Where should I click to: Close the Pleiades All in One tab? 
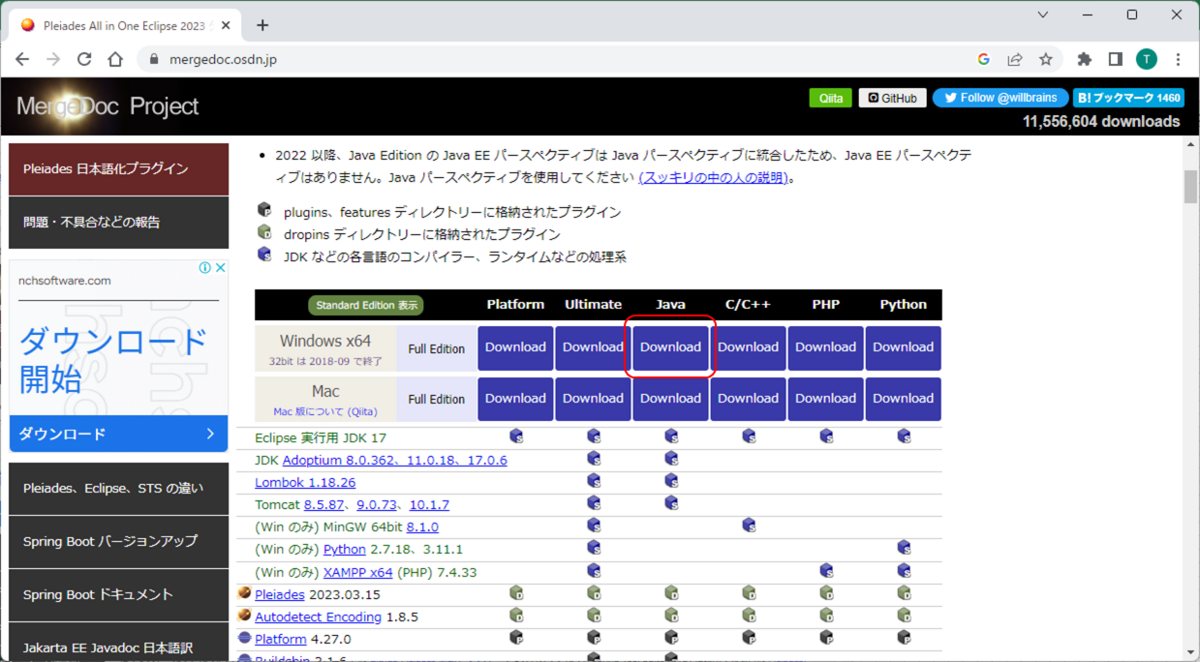(226, 25)
